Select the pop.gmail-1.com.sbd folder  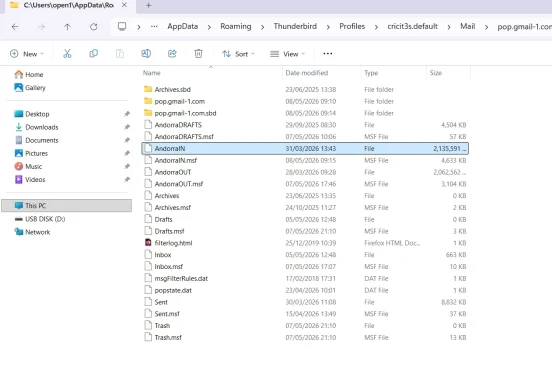tap(305, 113)
